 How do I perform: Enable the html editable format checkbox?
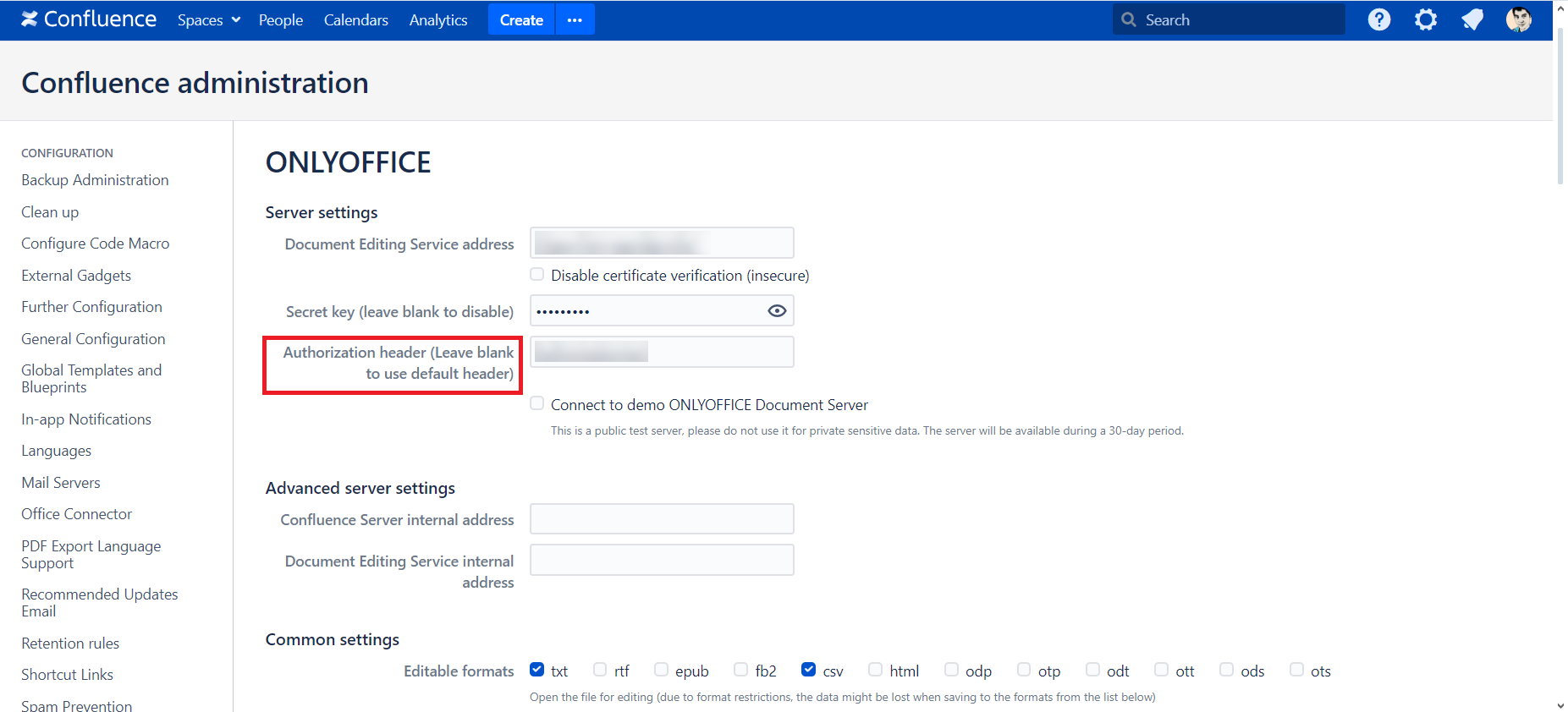876,670
